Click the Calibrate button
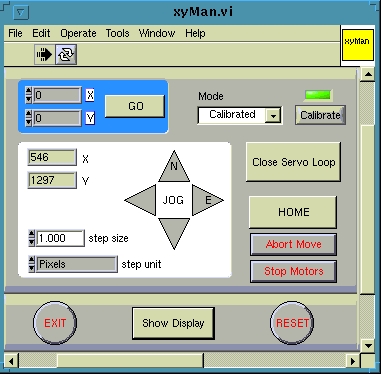This screenshot has width=381, height=374. click(320, 115)
